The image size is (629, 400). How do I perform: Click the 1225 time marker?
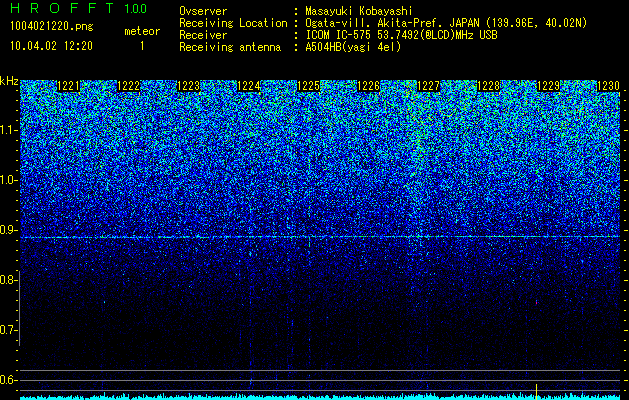tap(308, 86)
